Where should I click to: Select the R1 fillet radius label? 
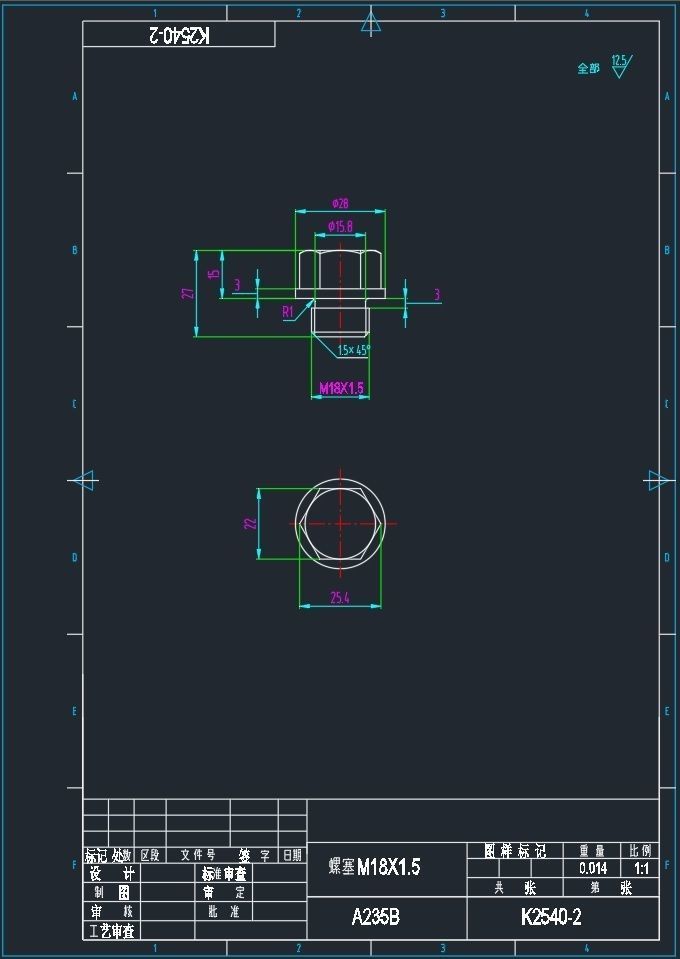(x=288, y=312)
